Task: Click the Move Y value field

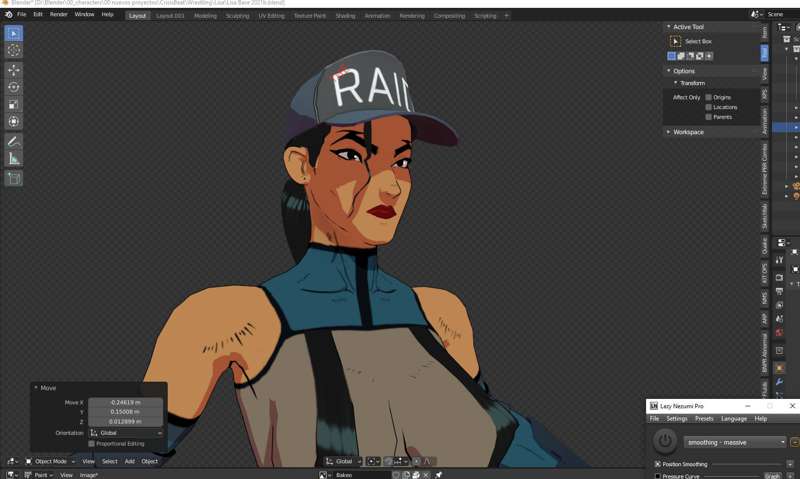Action: tap(126, 412)
